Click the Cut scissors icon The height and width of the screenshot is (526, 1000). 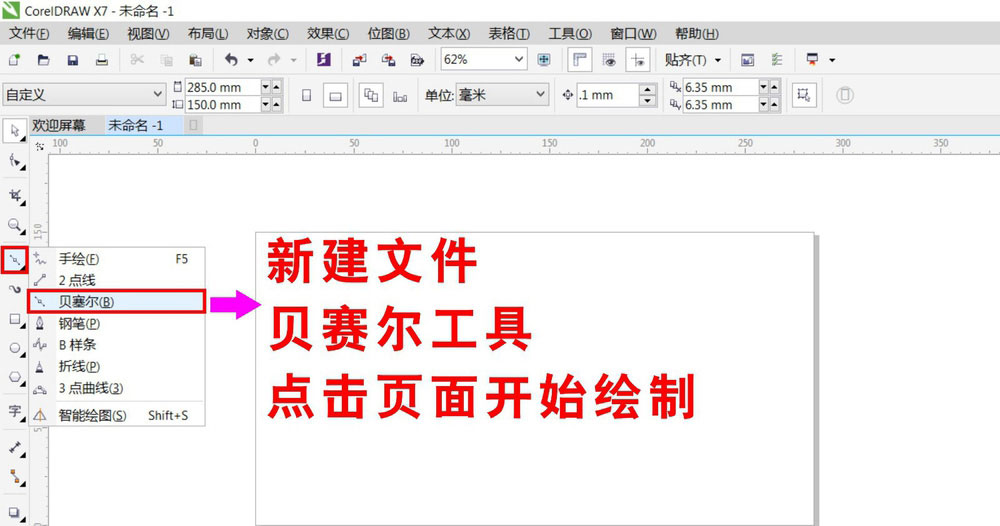(x=136, y=60)
